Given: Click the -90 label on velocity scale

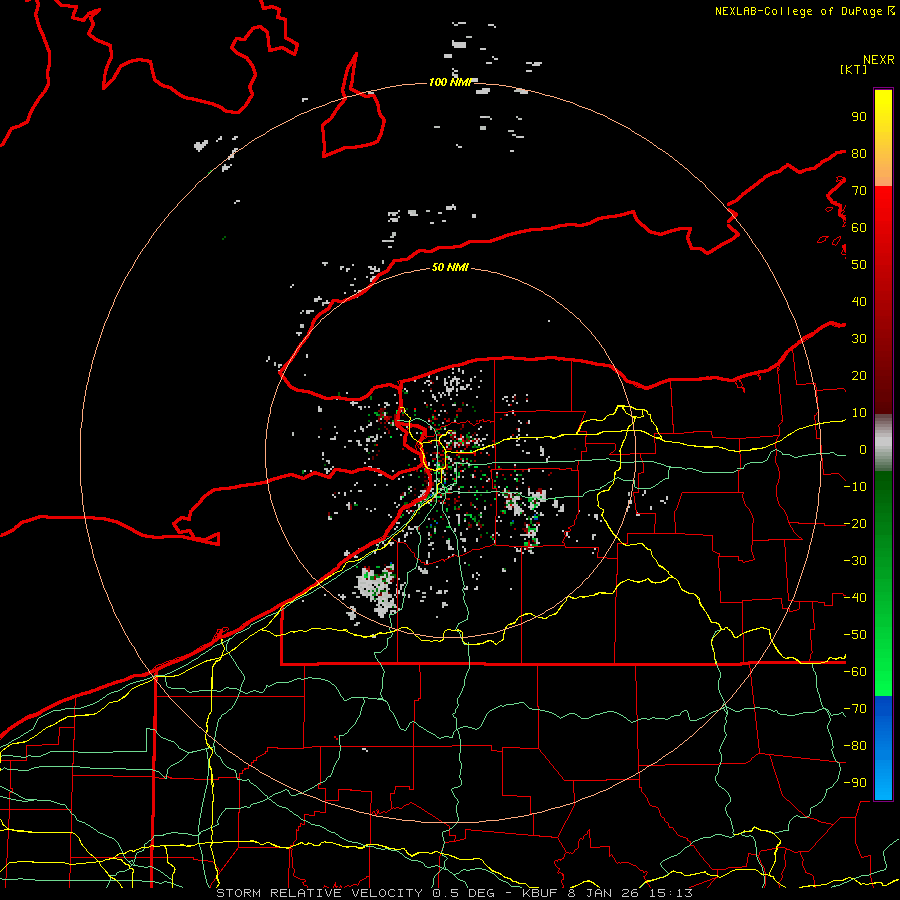Looking at the screenshot, I should (855, 782).
